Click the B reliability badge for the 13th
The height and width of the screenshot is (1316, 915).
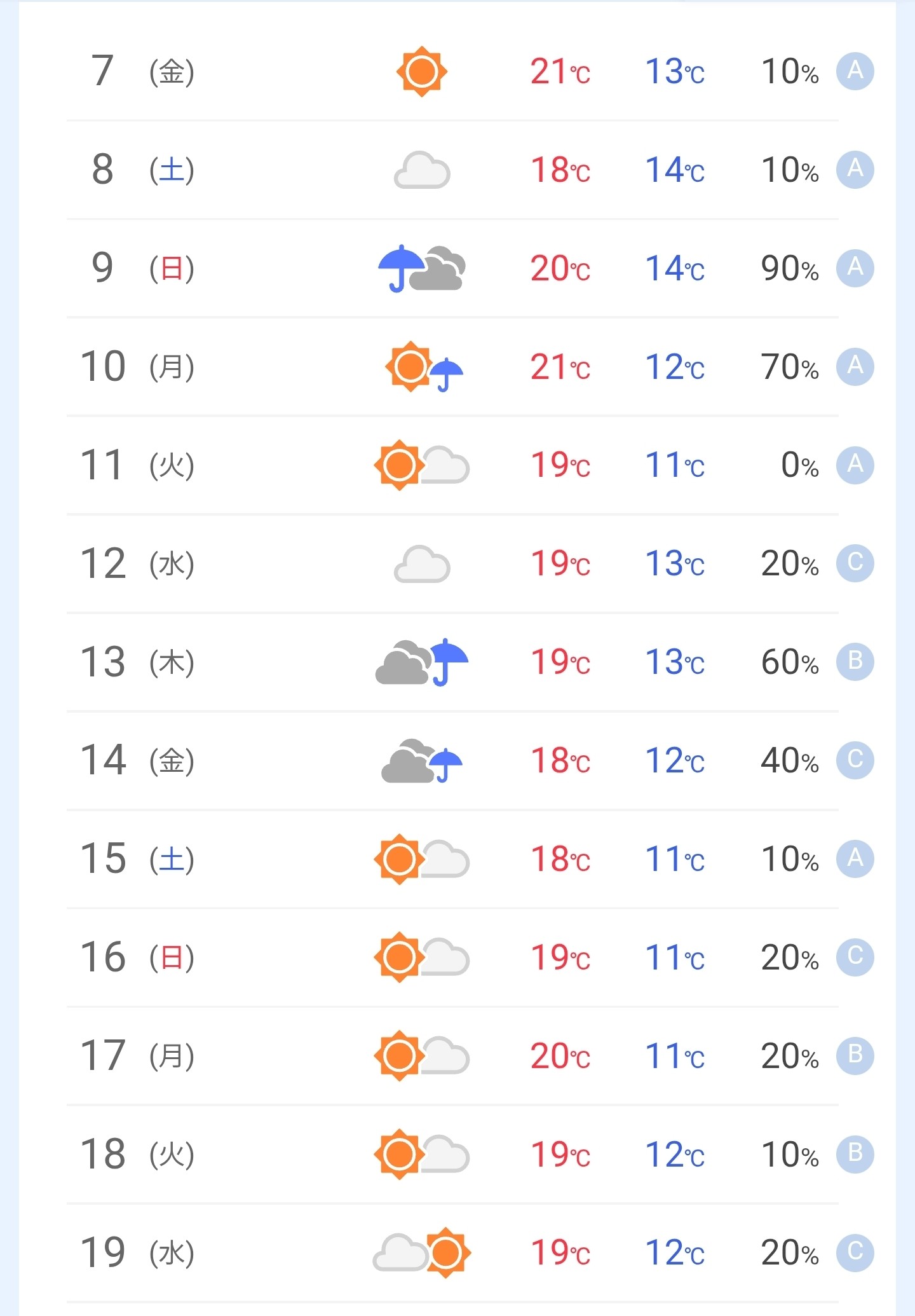[855, 662]
